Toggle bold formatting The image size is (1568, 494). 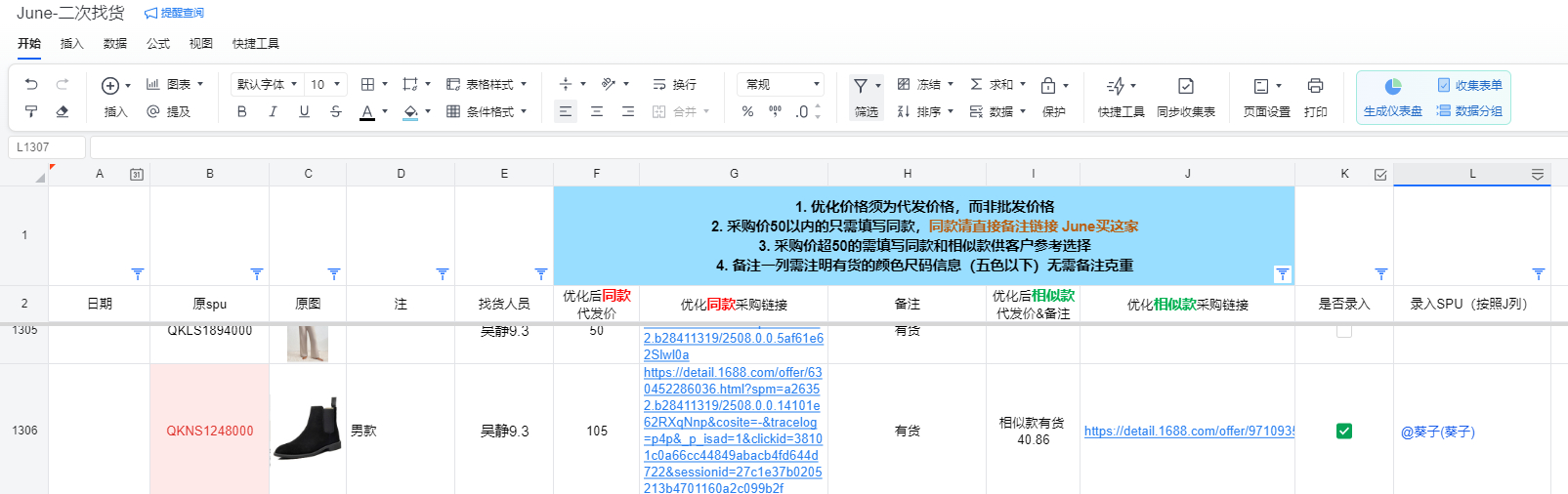coord(241,111)
